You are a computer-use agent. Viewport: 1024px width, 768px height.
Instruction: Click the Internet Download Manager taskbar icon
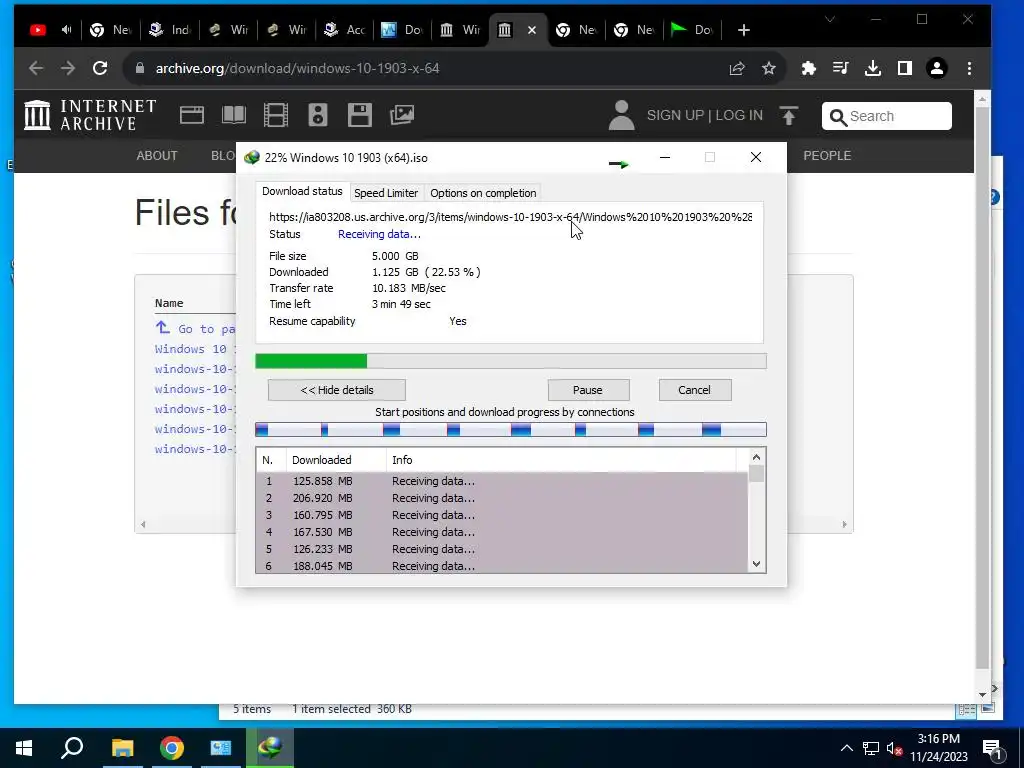coord(270,748)
